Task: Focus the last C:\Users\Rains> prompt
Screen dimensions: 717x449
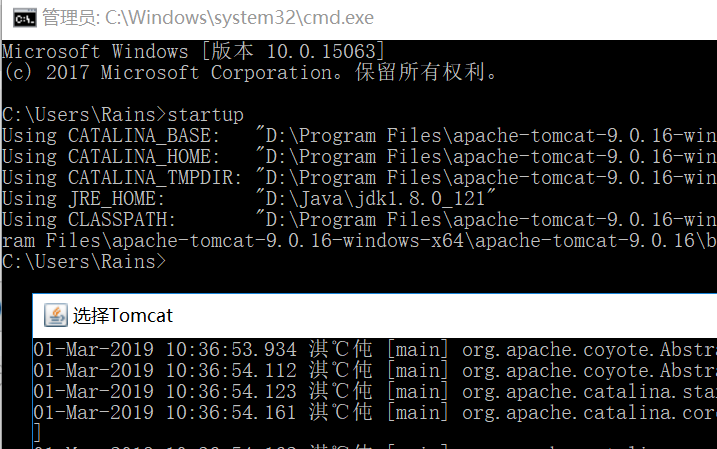Action: pyautogui.click(x=84, y=262)
